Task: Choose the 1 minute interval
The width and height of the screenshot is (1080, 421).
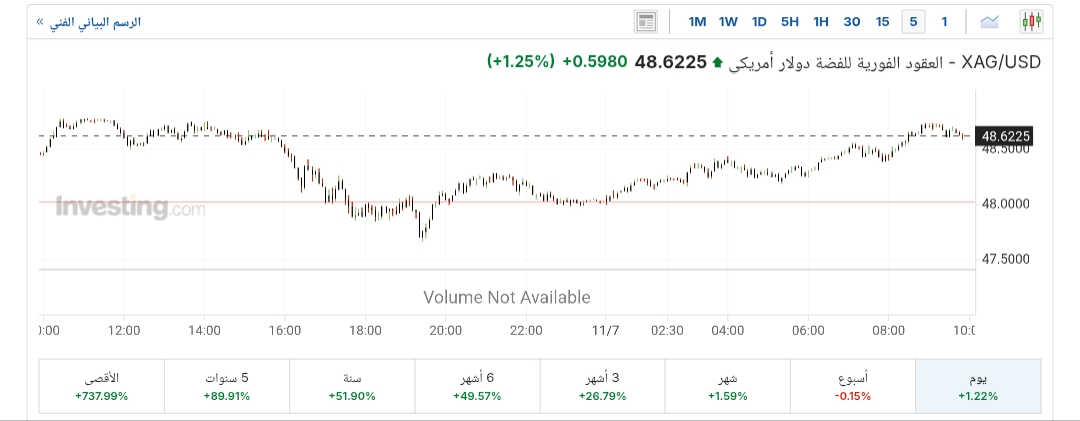Action: [943, 21]
